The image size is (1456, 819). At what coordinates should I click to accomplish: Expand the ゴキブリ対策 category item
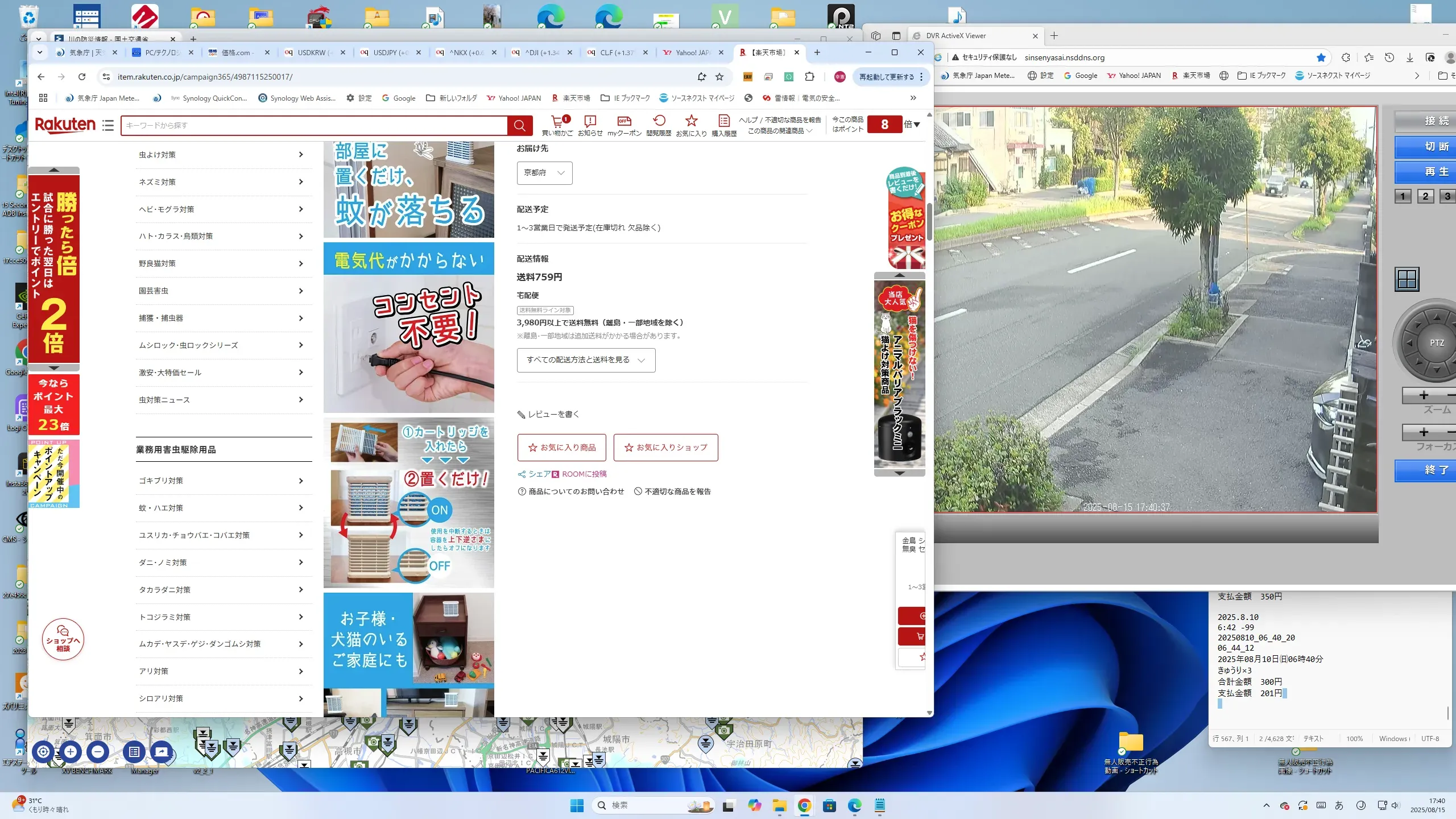pyautogui.click(x=222, y=481)
